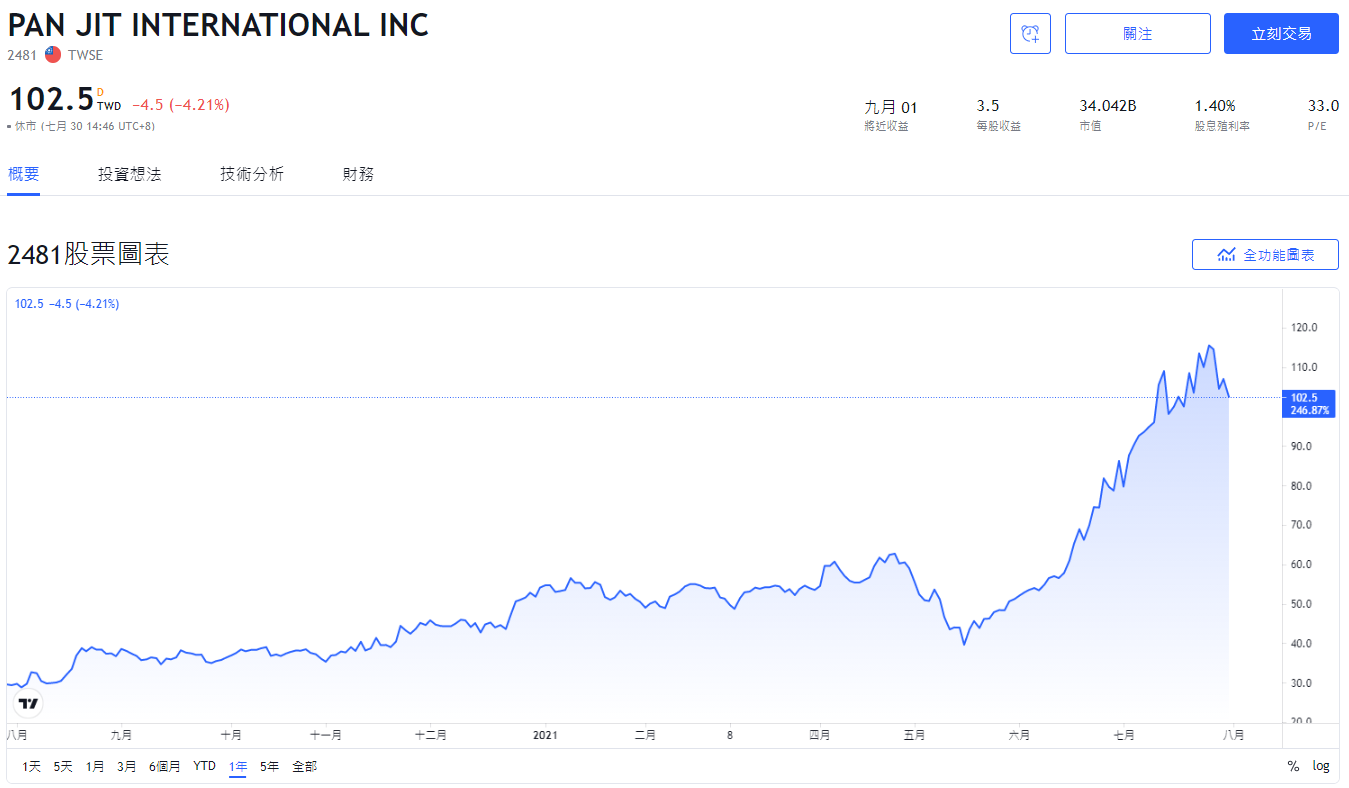Set chart range to 1天
1349x788 pixels.
point(32,766)
